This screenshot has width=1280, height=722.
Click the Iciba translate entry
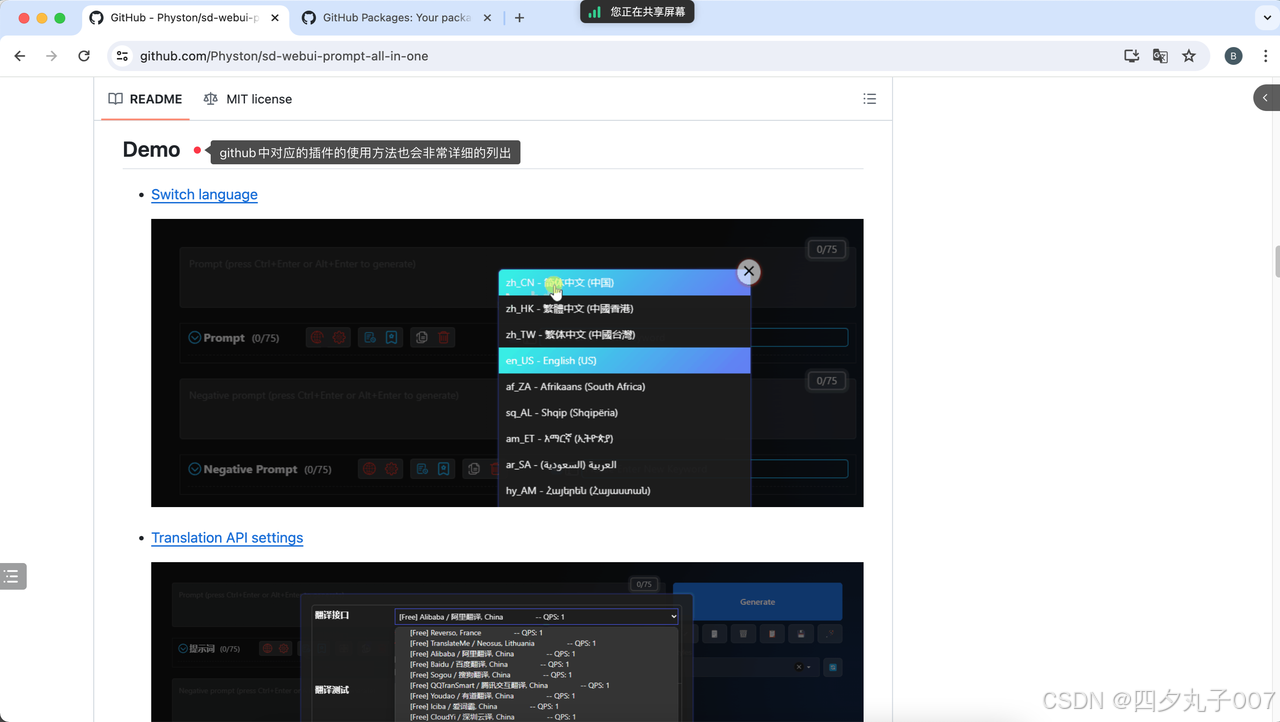click(x=485, y=706)
